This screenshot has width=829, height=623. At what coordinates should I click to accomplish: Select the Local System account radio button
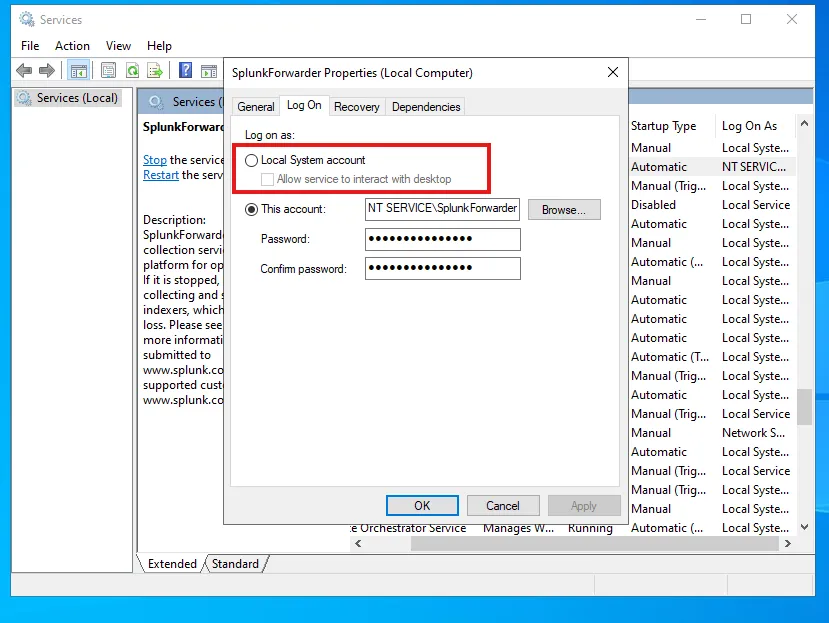252,160
